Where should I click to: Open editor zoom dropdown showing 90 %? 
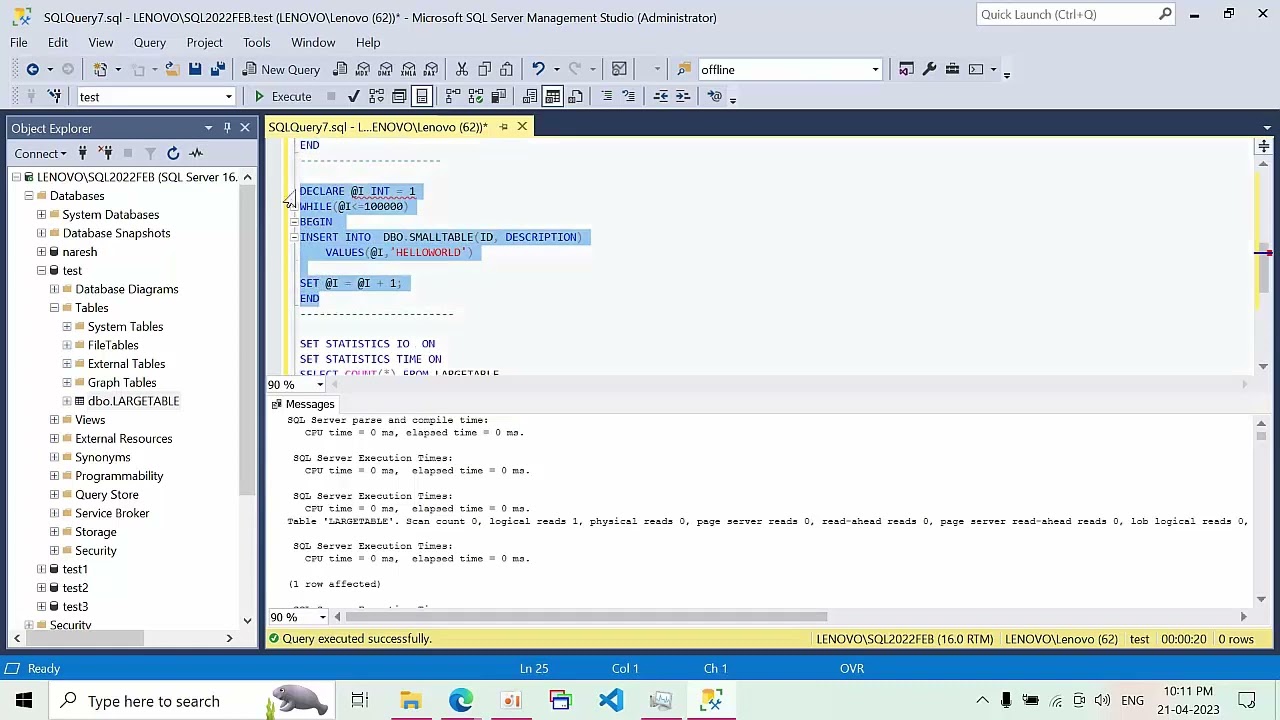(319, 385)
